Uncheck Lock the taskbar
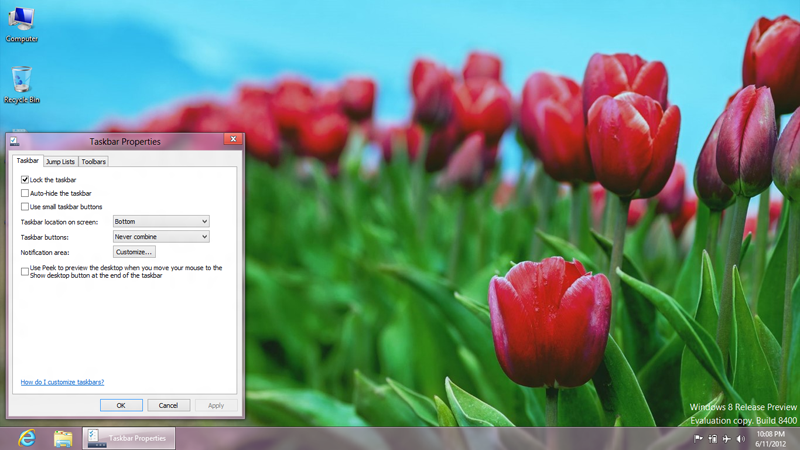 pos(24,180)
